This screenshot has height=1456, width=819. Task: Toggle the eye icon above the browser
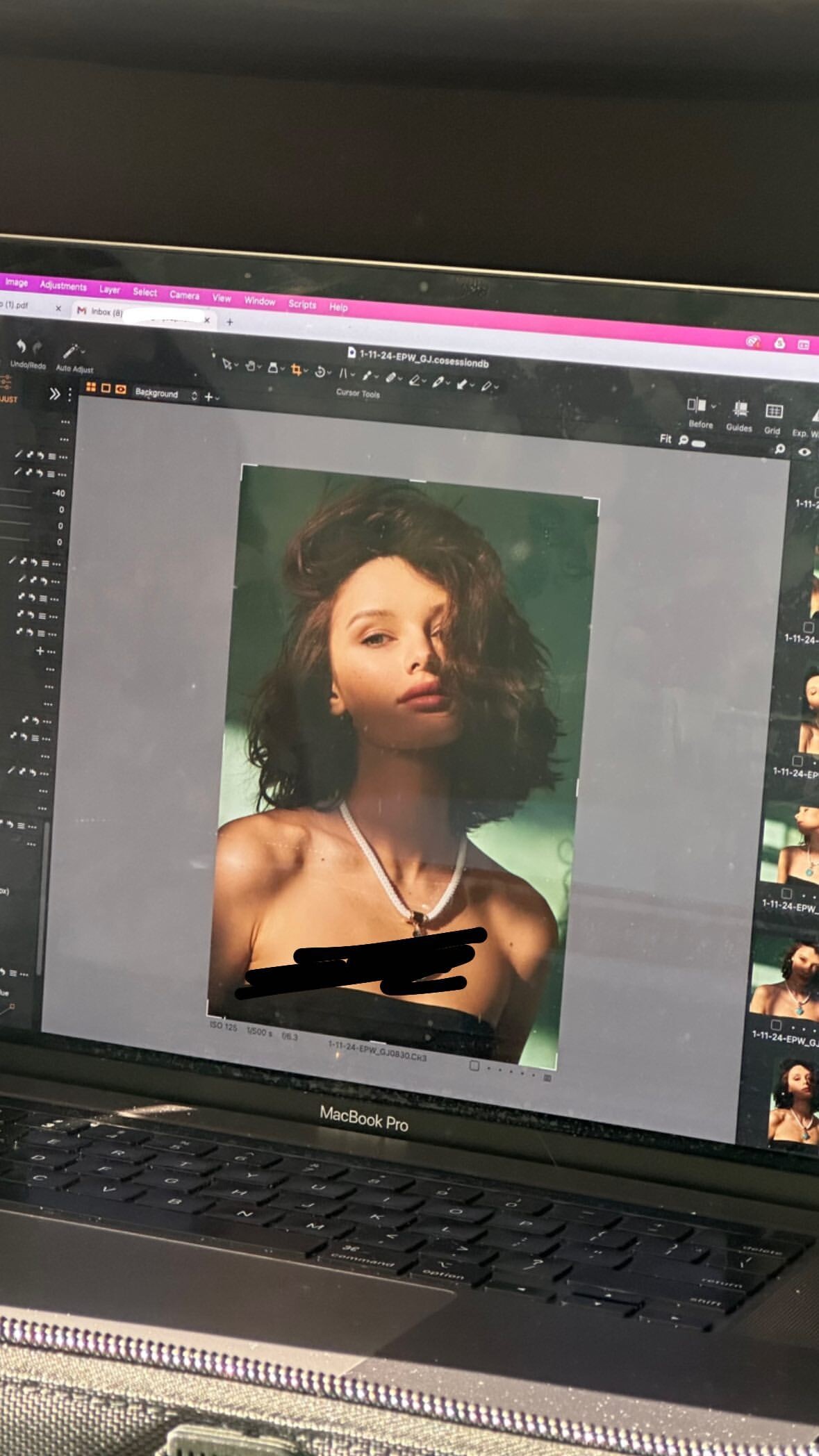[804, 452]
